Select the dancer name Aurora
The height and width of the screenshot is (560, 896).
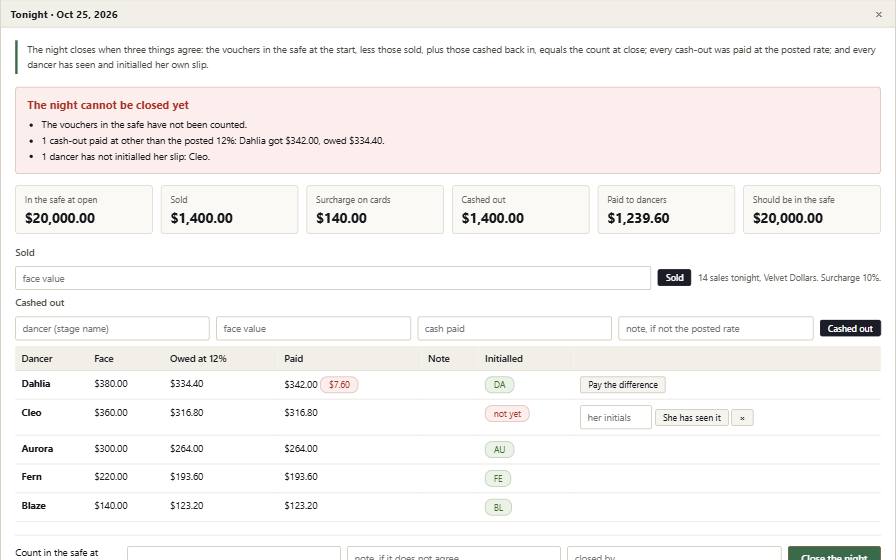point(37,449)
